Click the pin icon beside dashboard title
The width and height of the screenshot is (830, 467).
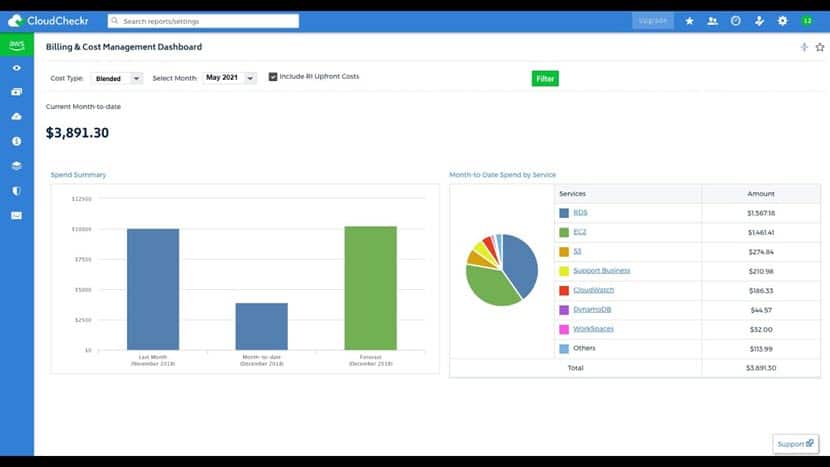804,47
